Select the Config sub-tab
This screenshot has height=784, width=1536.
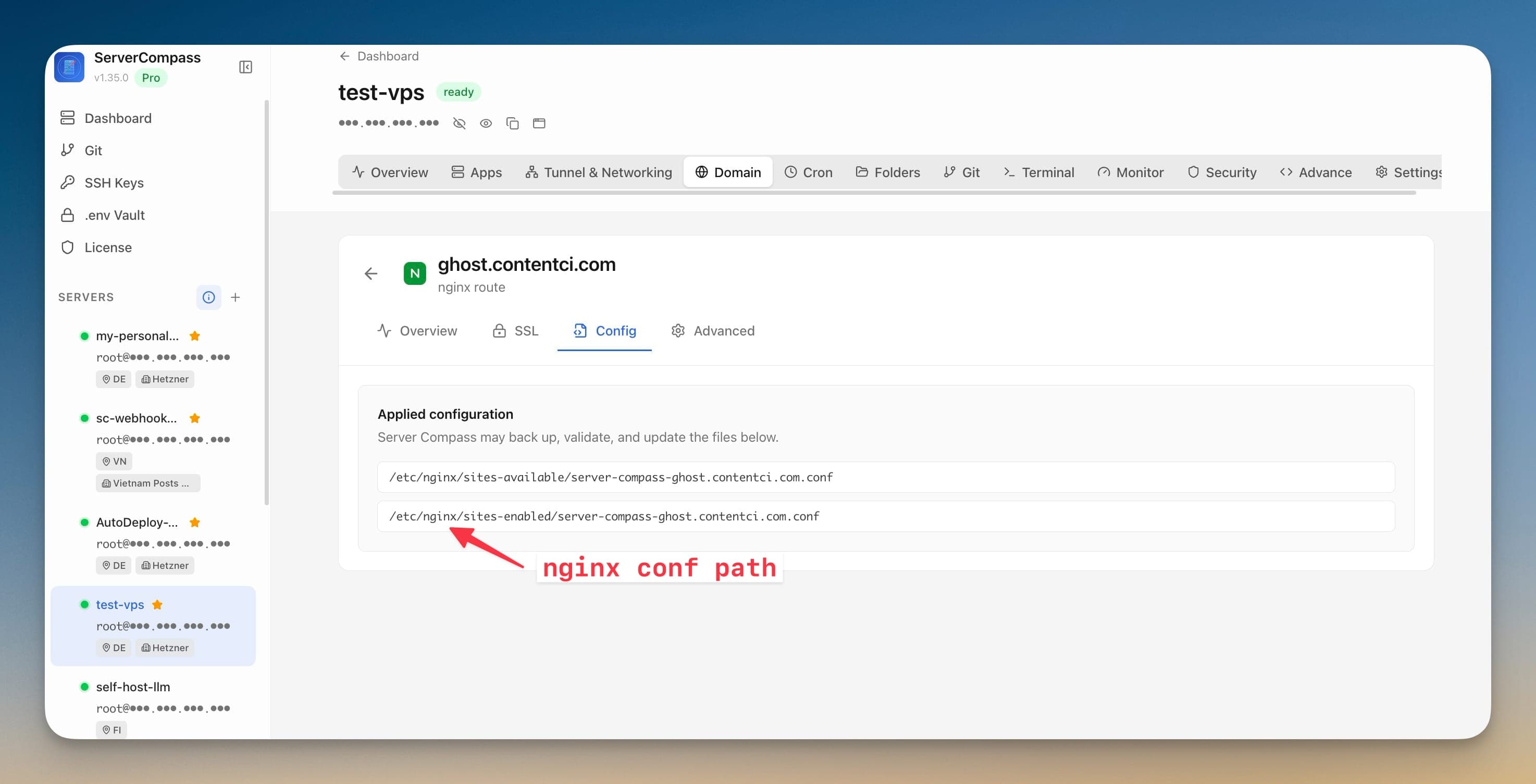pyautogui.click(x=604, y=331)
